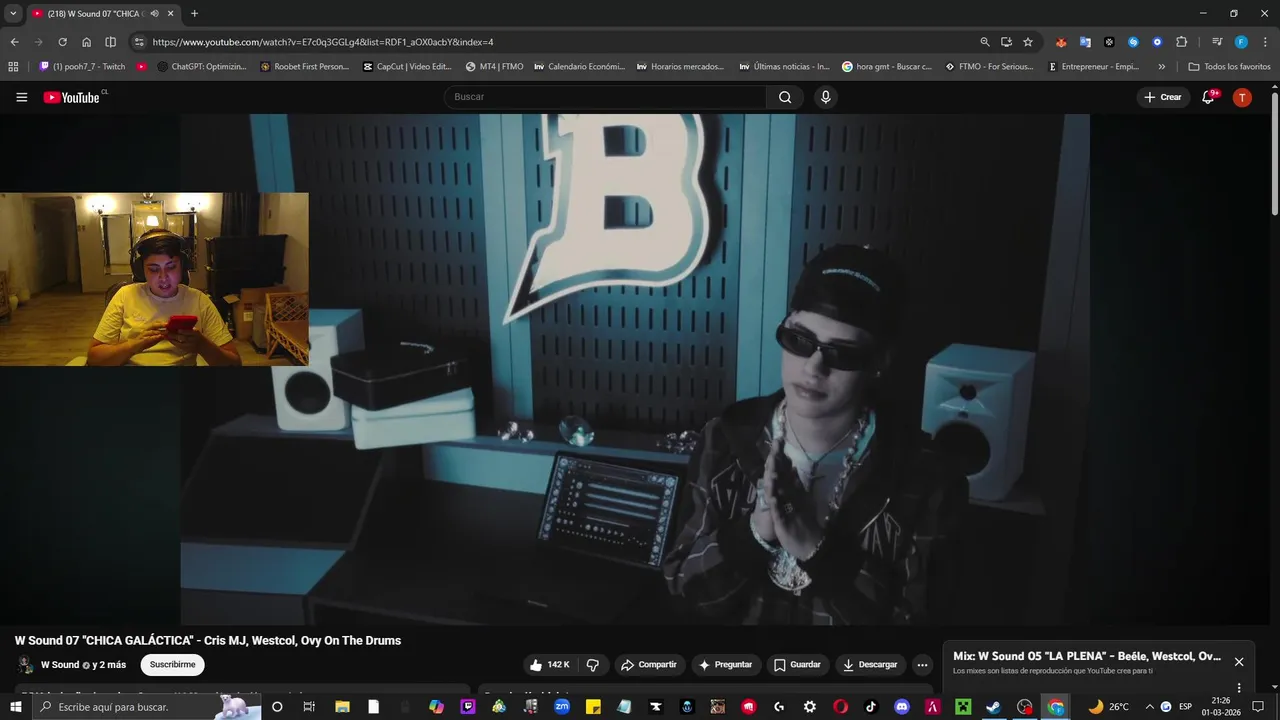Click the Suscribirme button
1280x720 pixels.
point(172,665)
